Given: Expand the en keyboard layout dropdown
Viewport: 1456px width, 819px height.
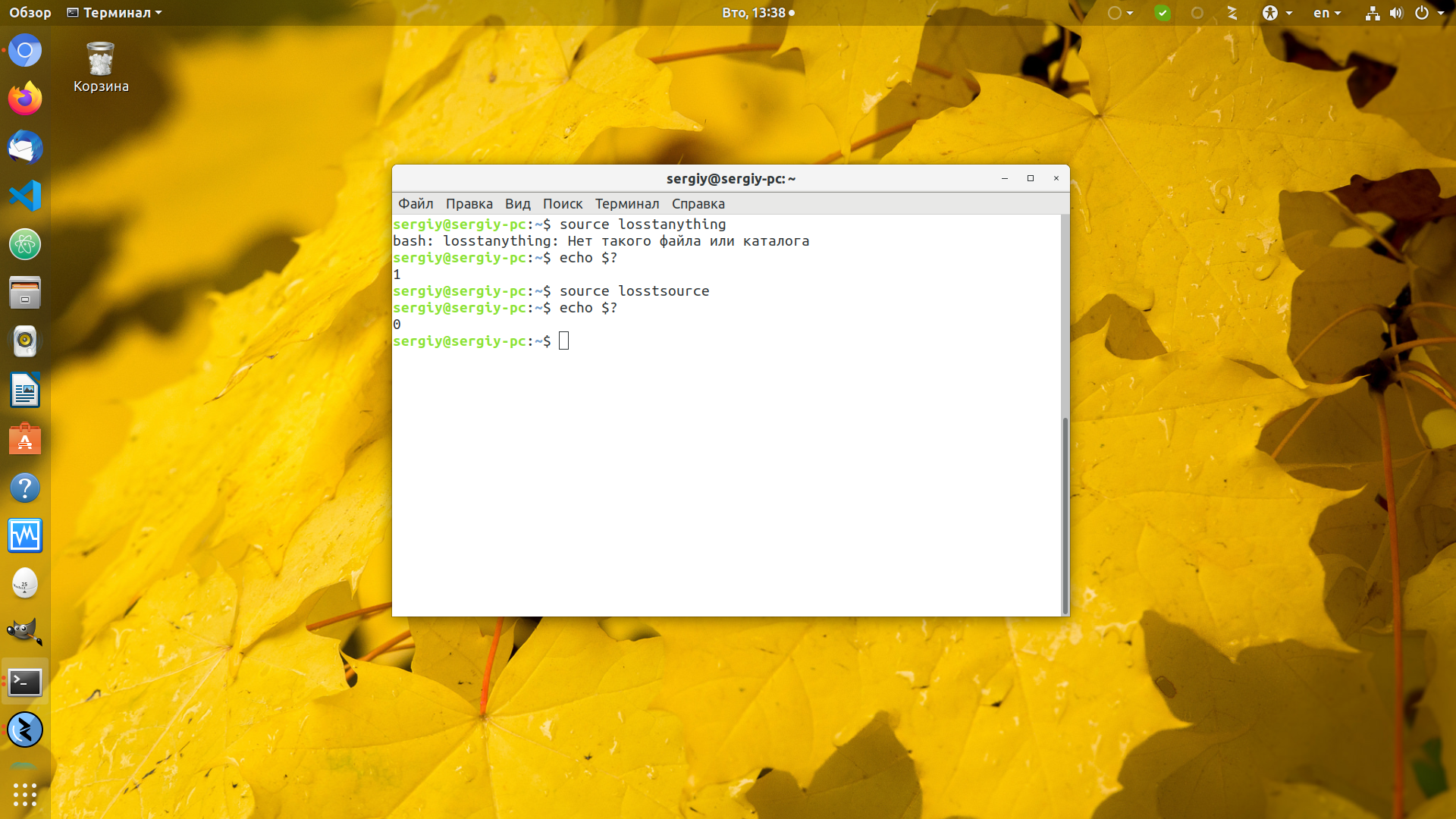Looking at the screenshot, I should click(x=1327, y=13).
